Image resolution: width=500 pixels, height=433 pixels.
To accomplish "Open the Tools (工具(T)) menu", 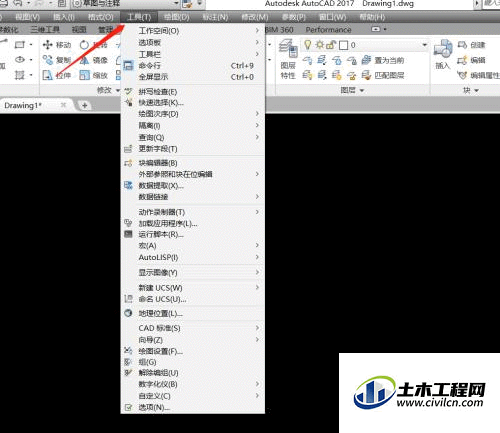I will point(139,17).
